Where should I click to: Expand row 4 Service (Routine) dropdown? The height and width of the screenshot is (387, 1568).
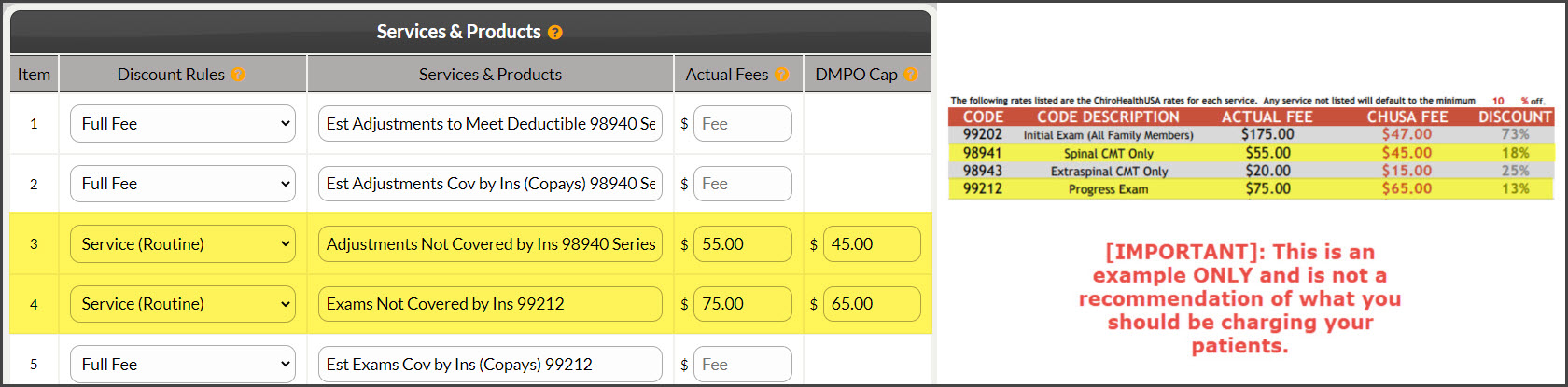point(183,304)
